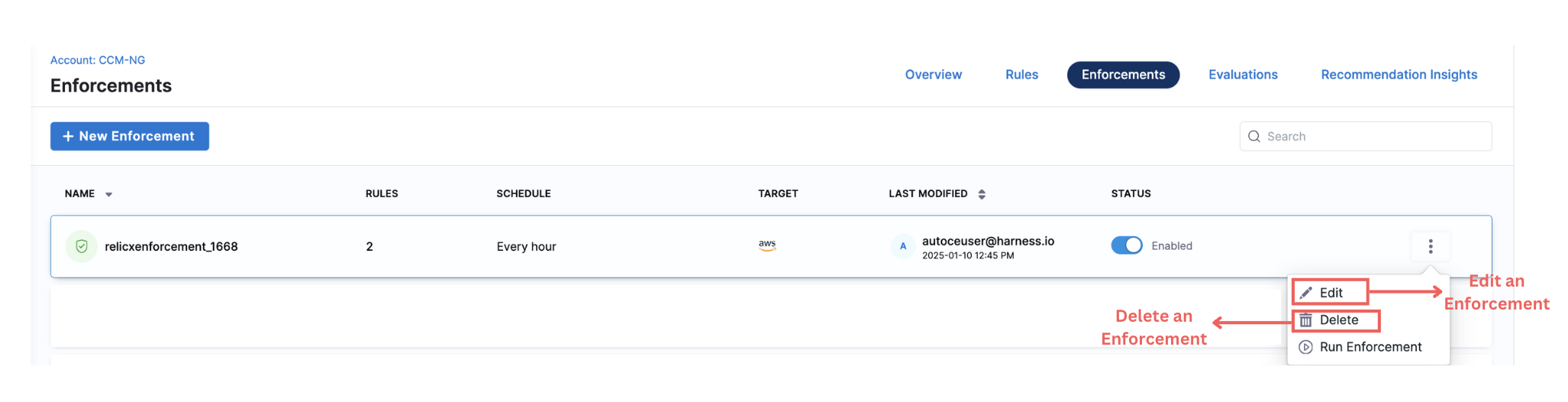
Task: Open the three-dot options menu
Action: tap(1430, 246)
